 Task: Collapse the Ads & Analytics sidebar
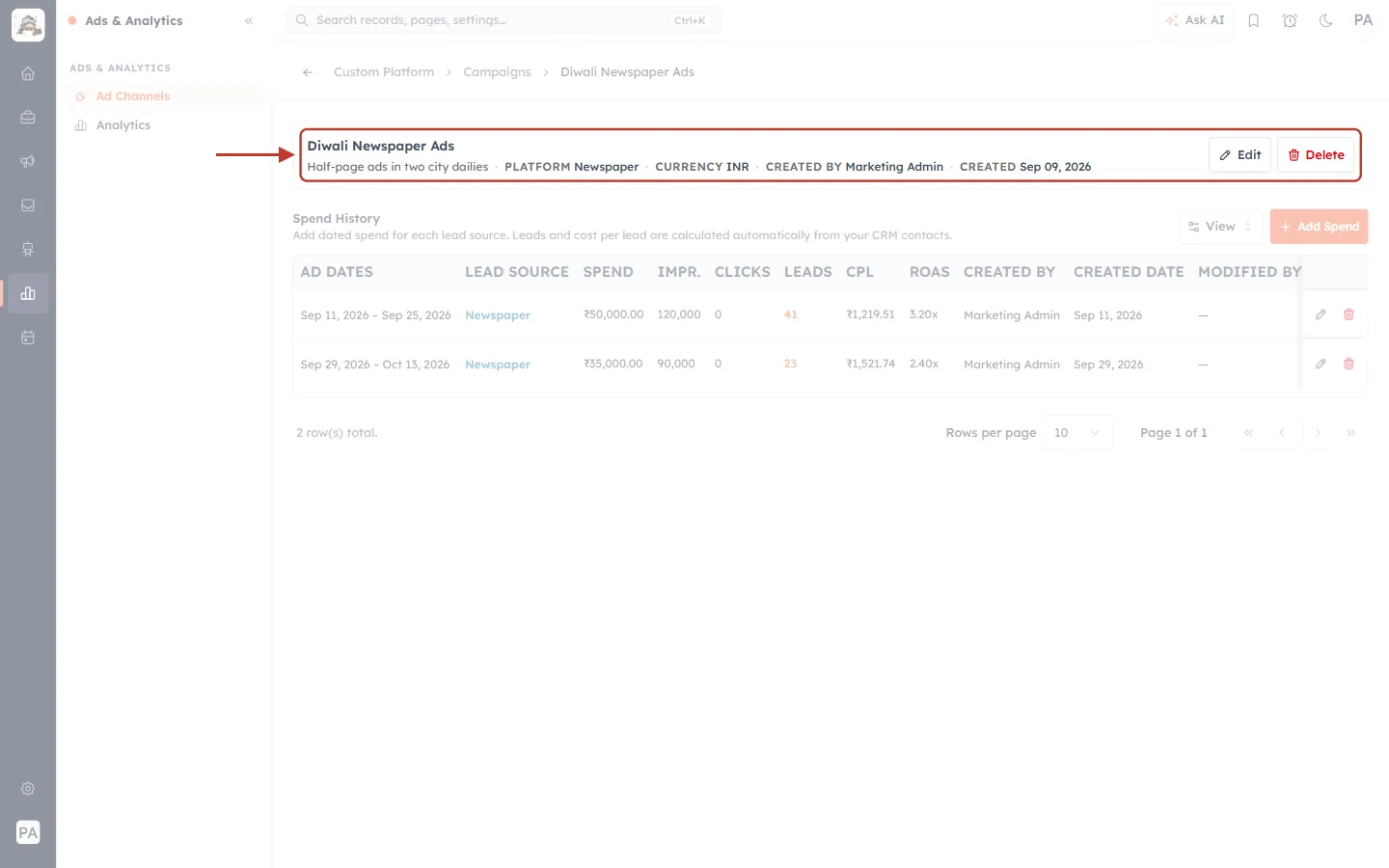(x=249, y=20)
